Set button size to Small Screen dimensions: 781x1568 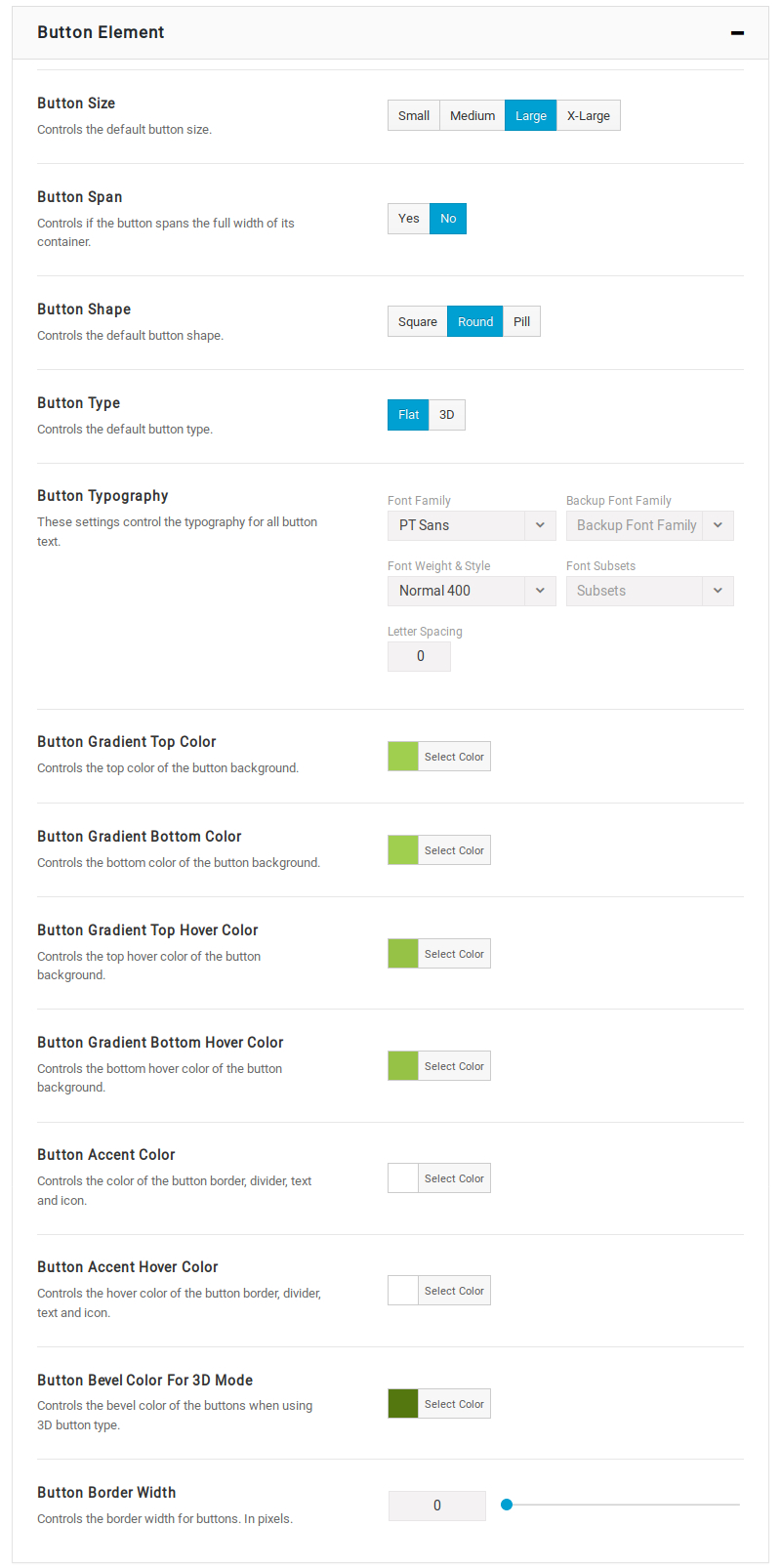click(414, 115)
